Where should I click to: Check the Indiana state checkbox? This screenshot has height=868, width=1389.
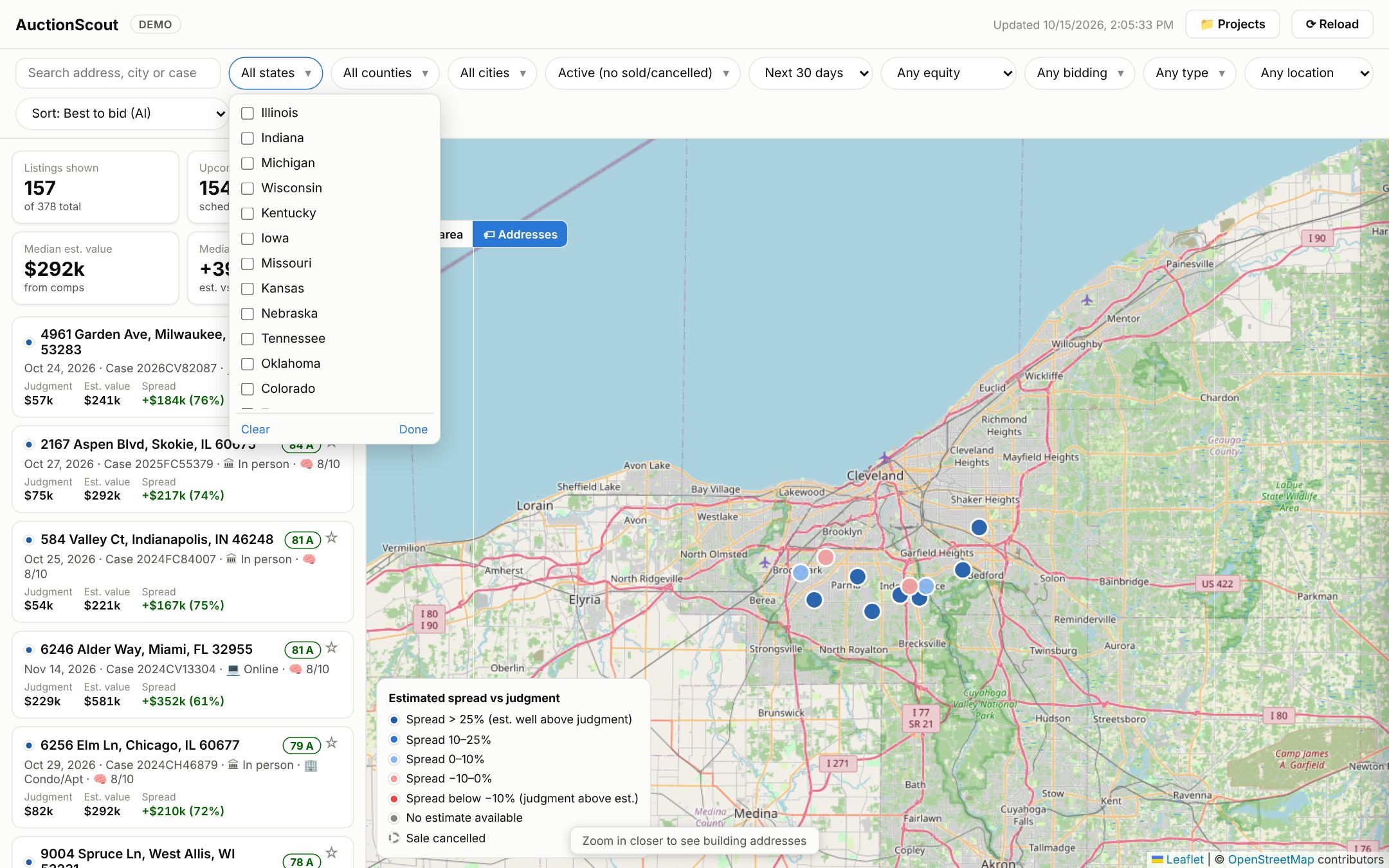click(x=248, y=138)
